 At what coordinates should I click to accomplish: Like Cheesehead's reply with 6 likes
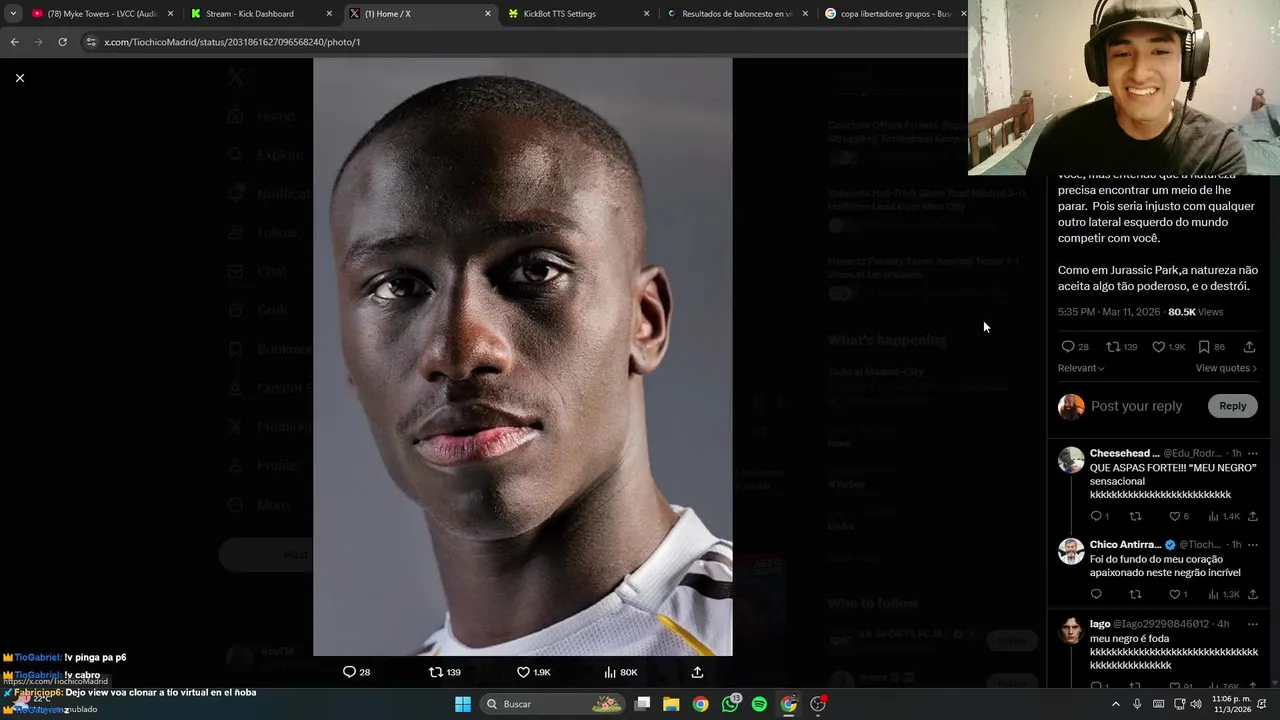pos(1179,516)
